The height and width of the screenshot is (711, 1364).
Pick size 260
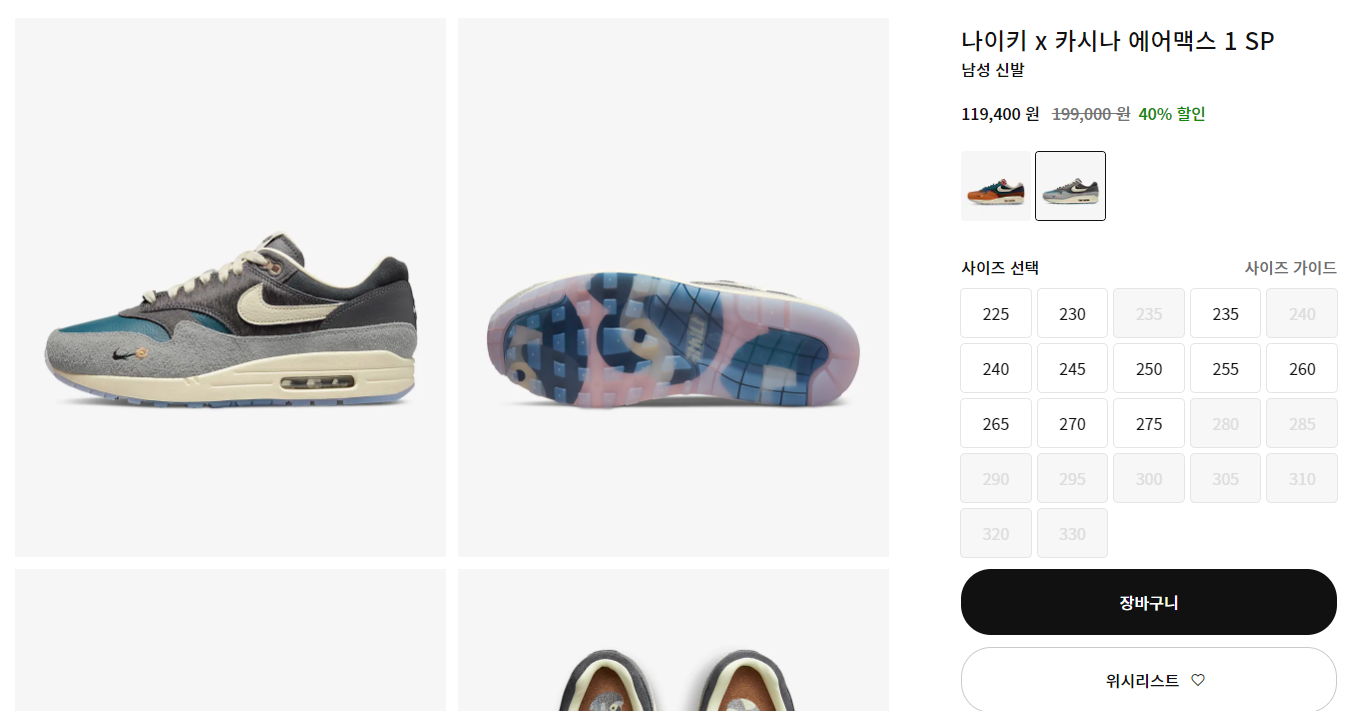[x=1302, y=369]
